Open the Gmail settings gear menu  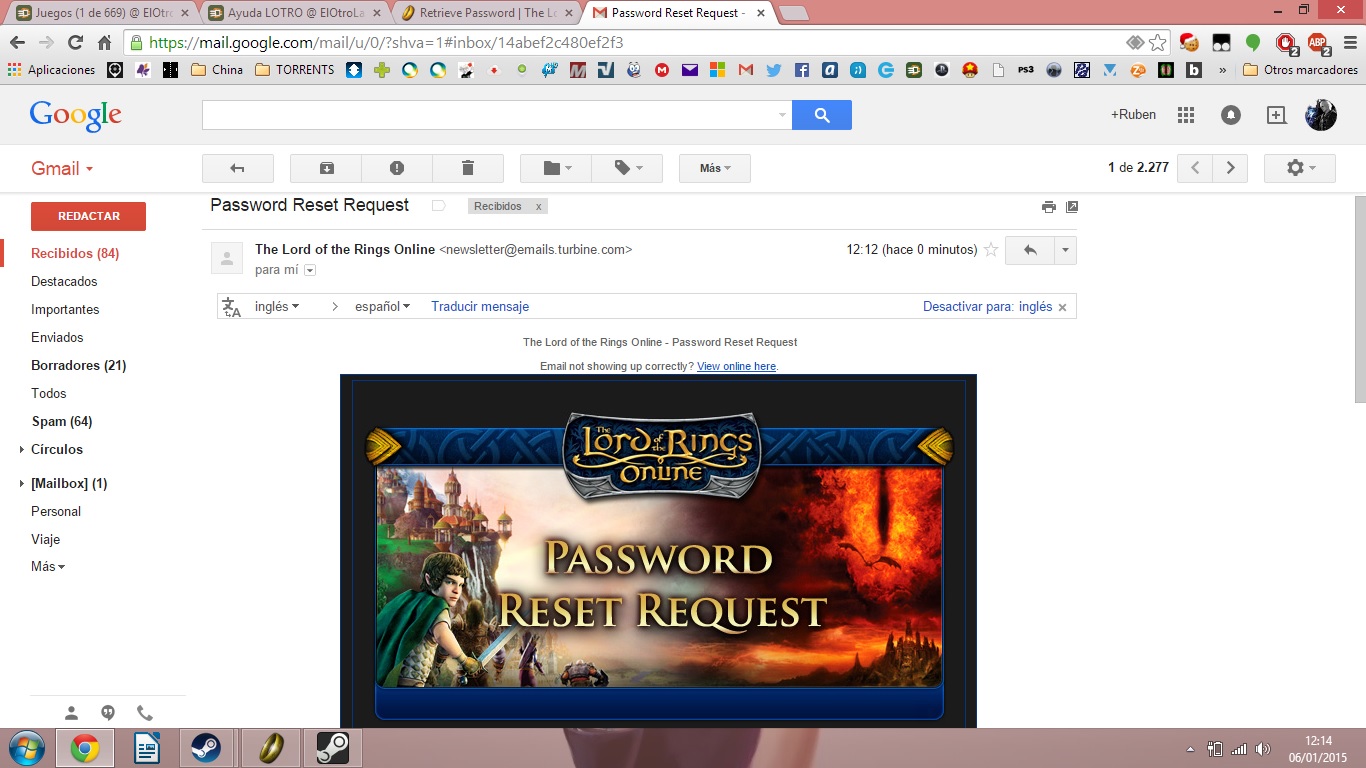pyautogui.click(x=1300, y=168)
